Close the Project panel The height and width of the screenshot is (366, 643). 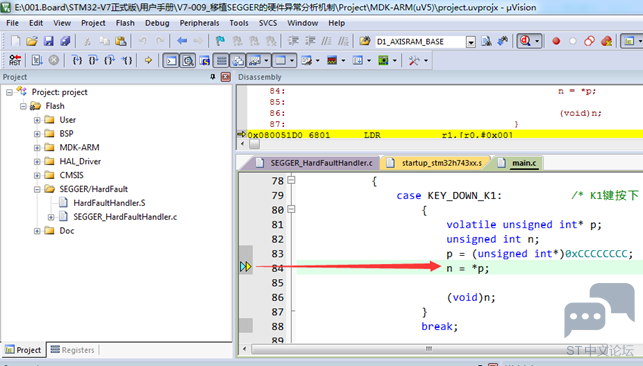[226, 77]
